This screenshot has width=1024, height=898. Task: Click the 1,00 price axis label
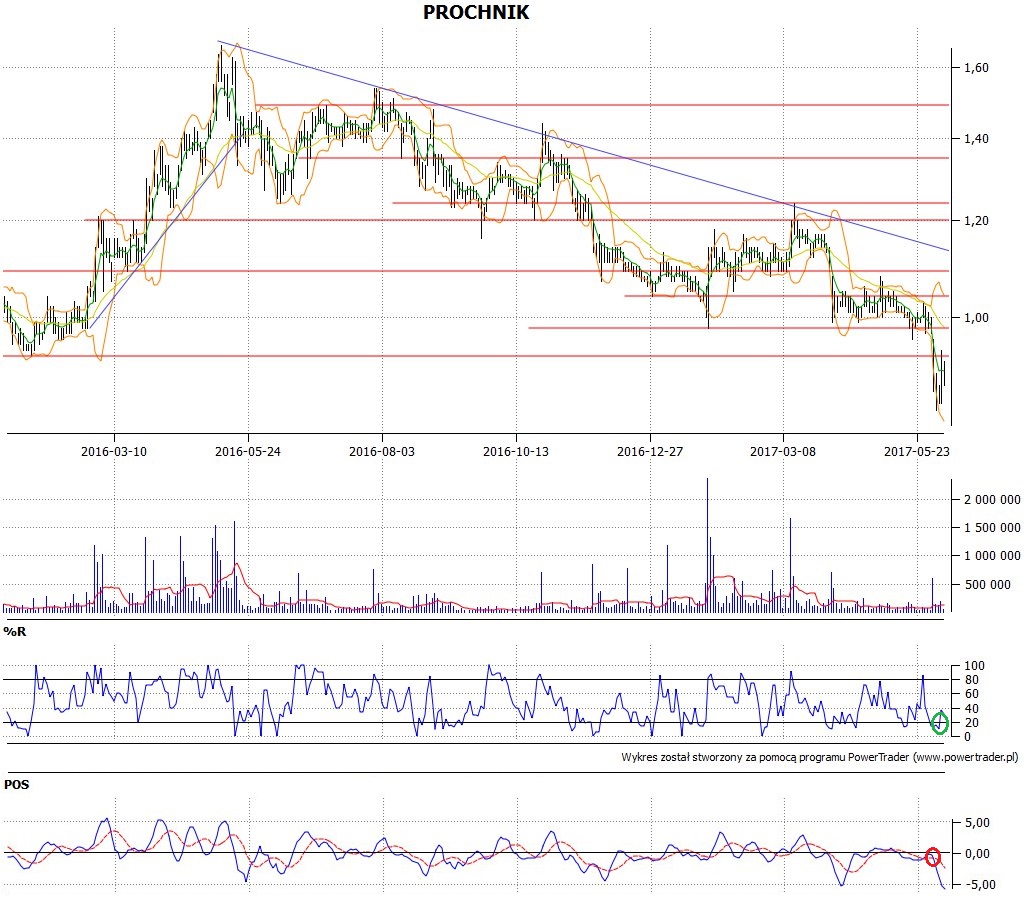point(976,318)
